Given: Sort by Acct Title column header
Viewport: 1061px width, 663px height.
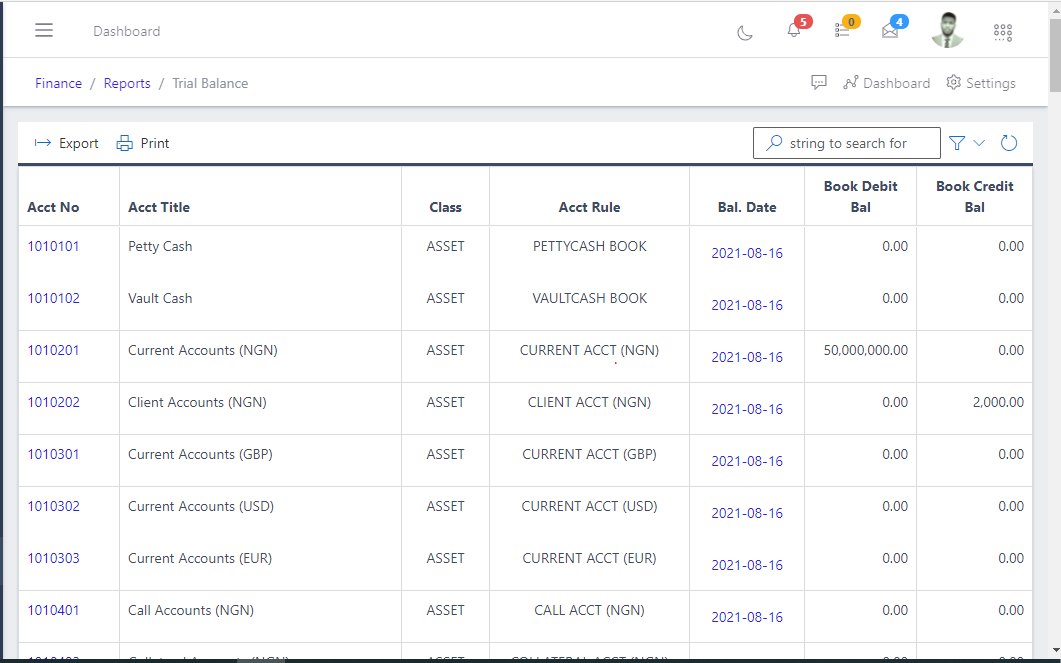Looking at the screenshot, I should coord(159,207).
